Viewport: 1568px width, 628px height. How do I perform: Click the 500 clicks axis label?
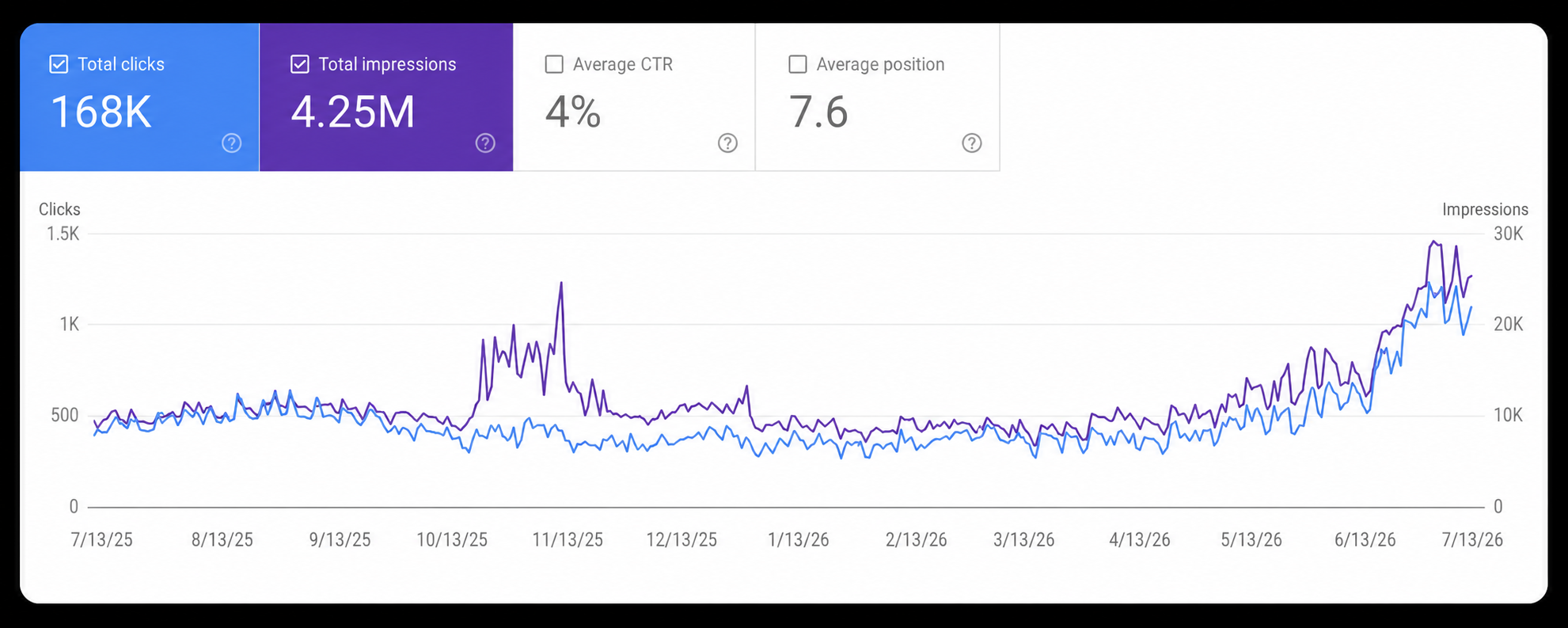coord(65,415)
